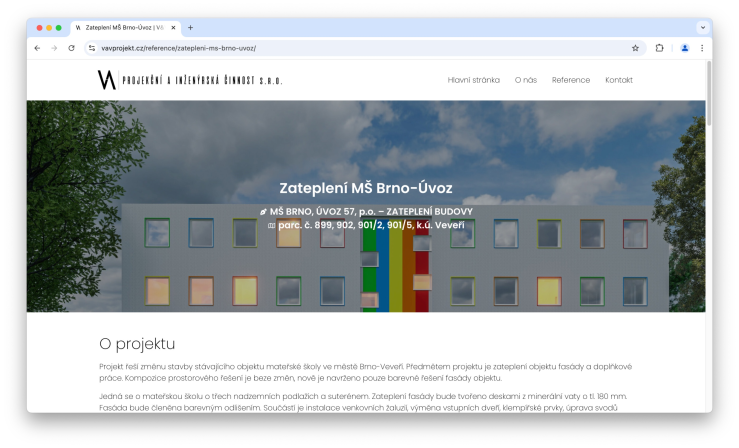Viewport: 739px width, 448px height.
Task: Click the Zateplení MŠ Brno-Úvoz hero heading
Action: (366, 188)
